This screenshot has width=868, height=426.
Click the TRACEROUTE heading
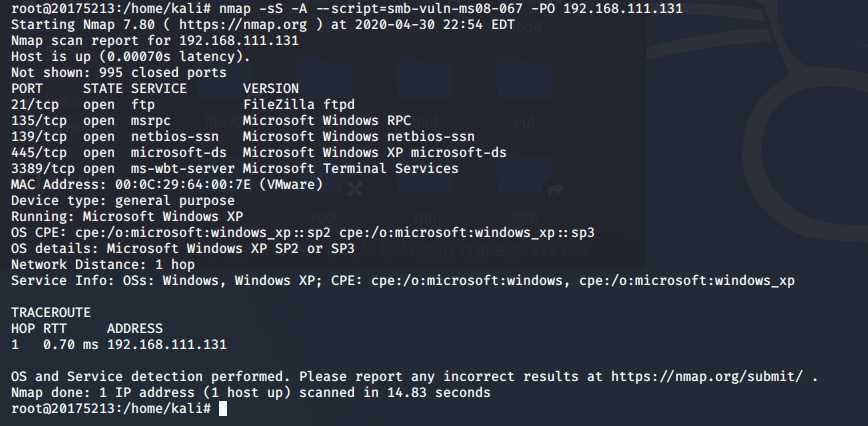pyautogui.click(x=51, y=313)
